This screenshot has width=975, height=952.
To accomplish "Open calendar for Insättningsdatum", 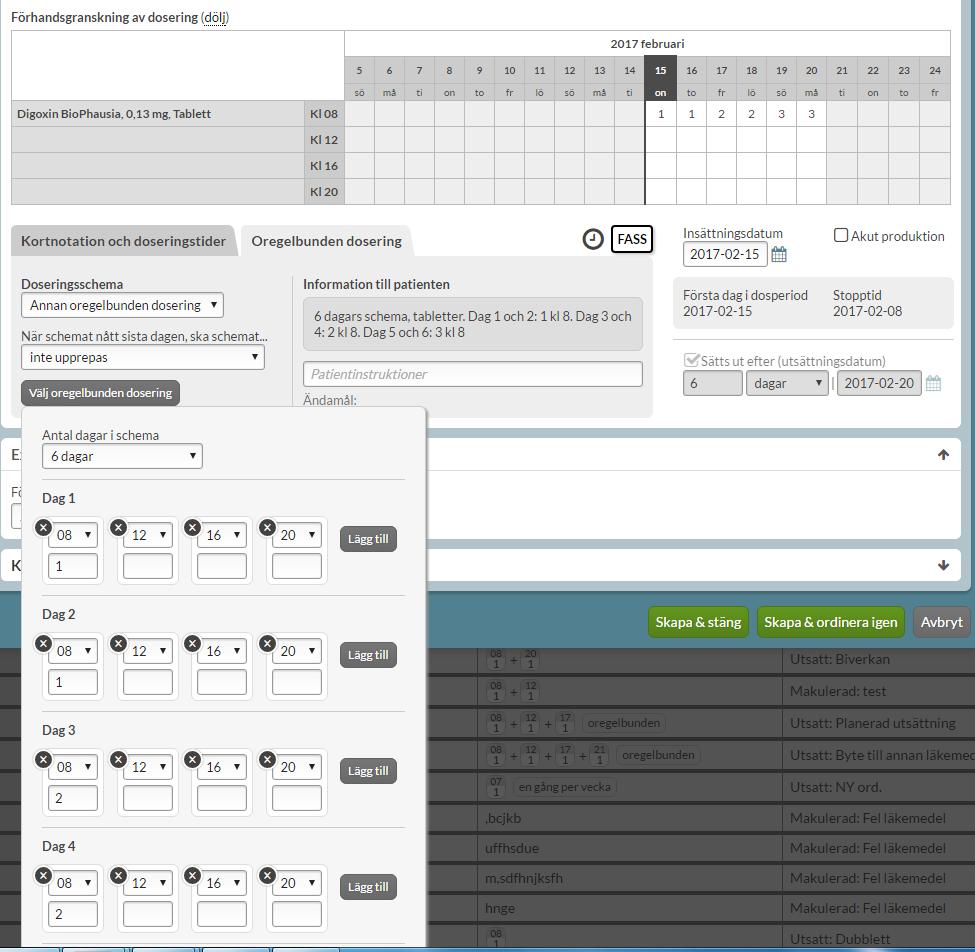I will point(779,254).
